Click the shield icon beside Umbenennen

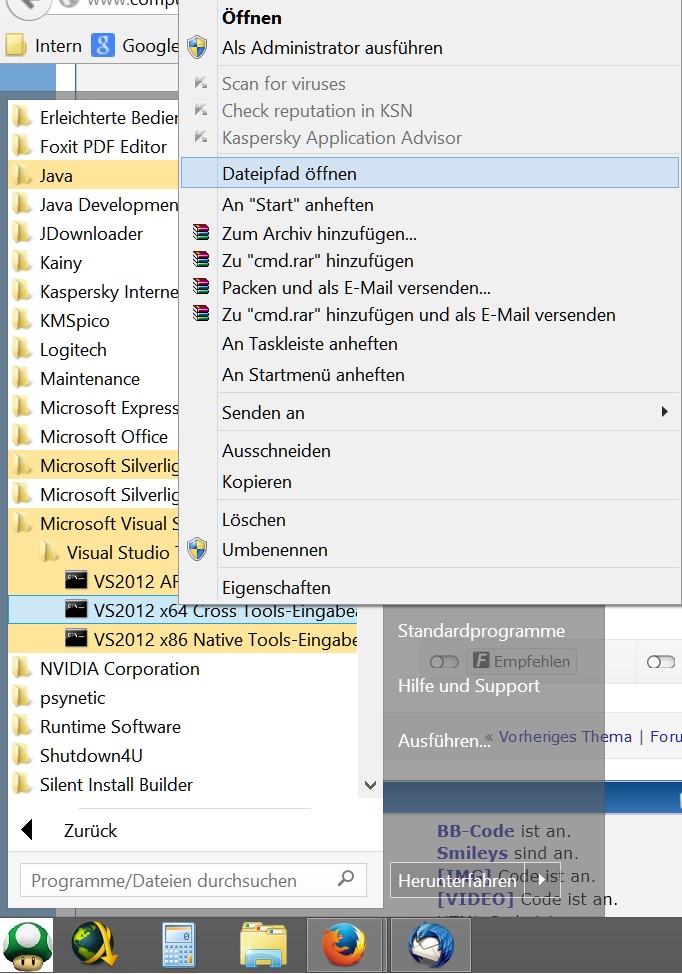tap(198, 549)
